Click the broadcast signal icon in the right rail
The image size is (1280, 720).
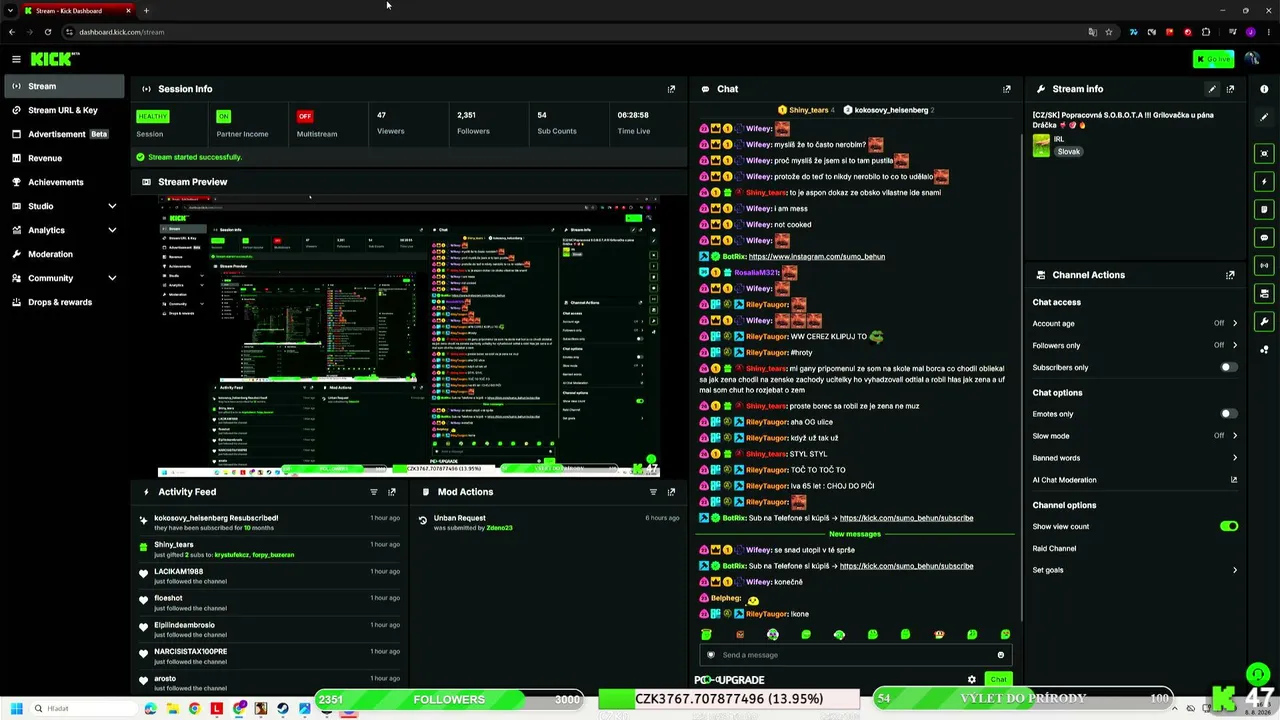click(x=1265, y=266)
